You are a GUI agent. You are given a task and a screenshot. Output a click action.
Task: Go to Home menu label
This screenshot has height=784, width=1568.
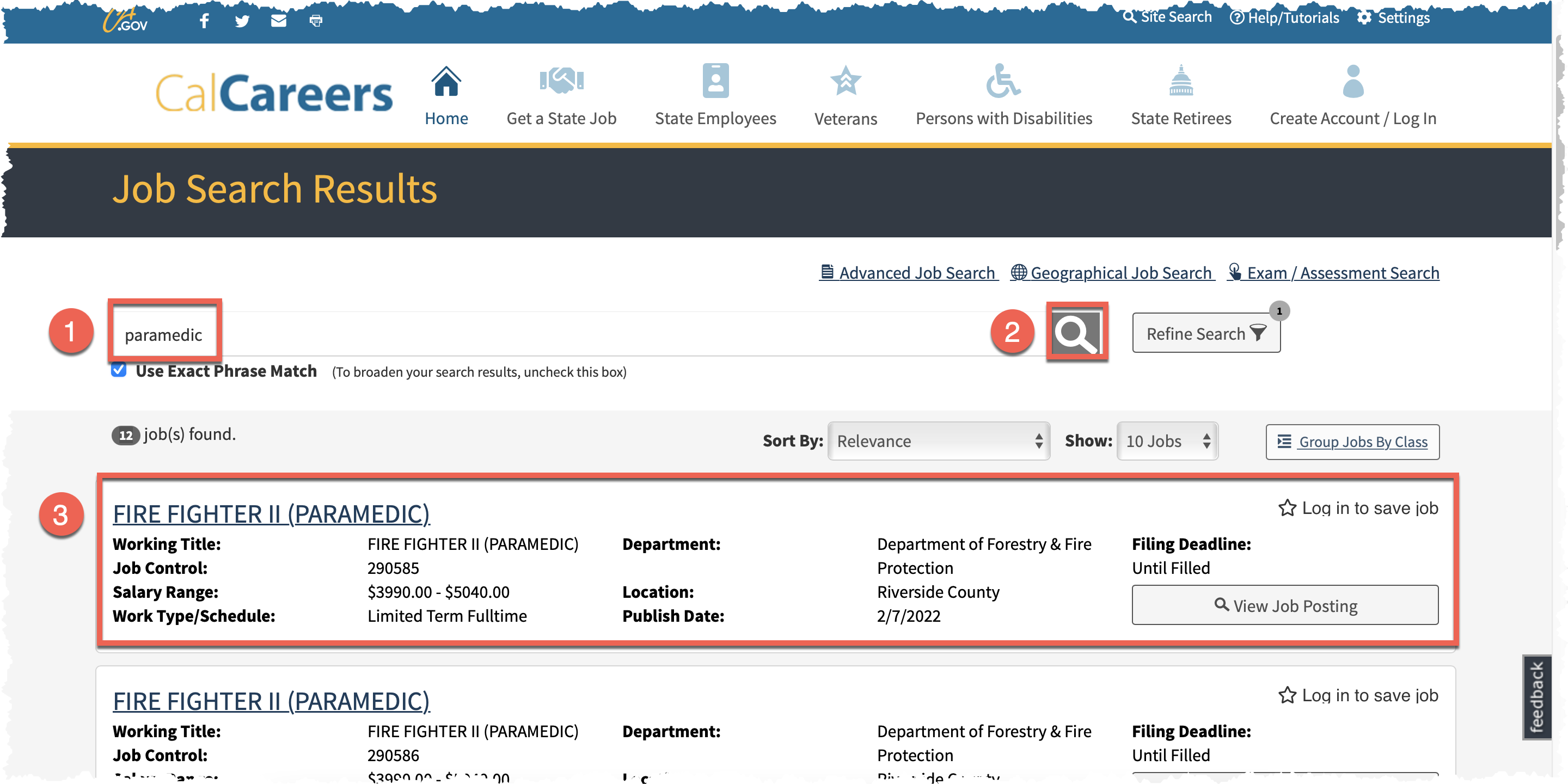446,118
